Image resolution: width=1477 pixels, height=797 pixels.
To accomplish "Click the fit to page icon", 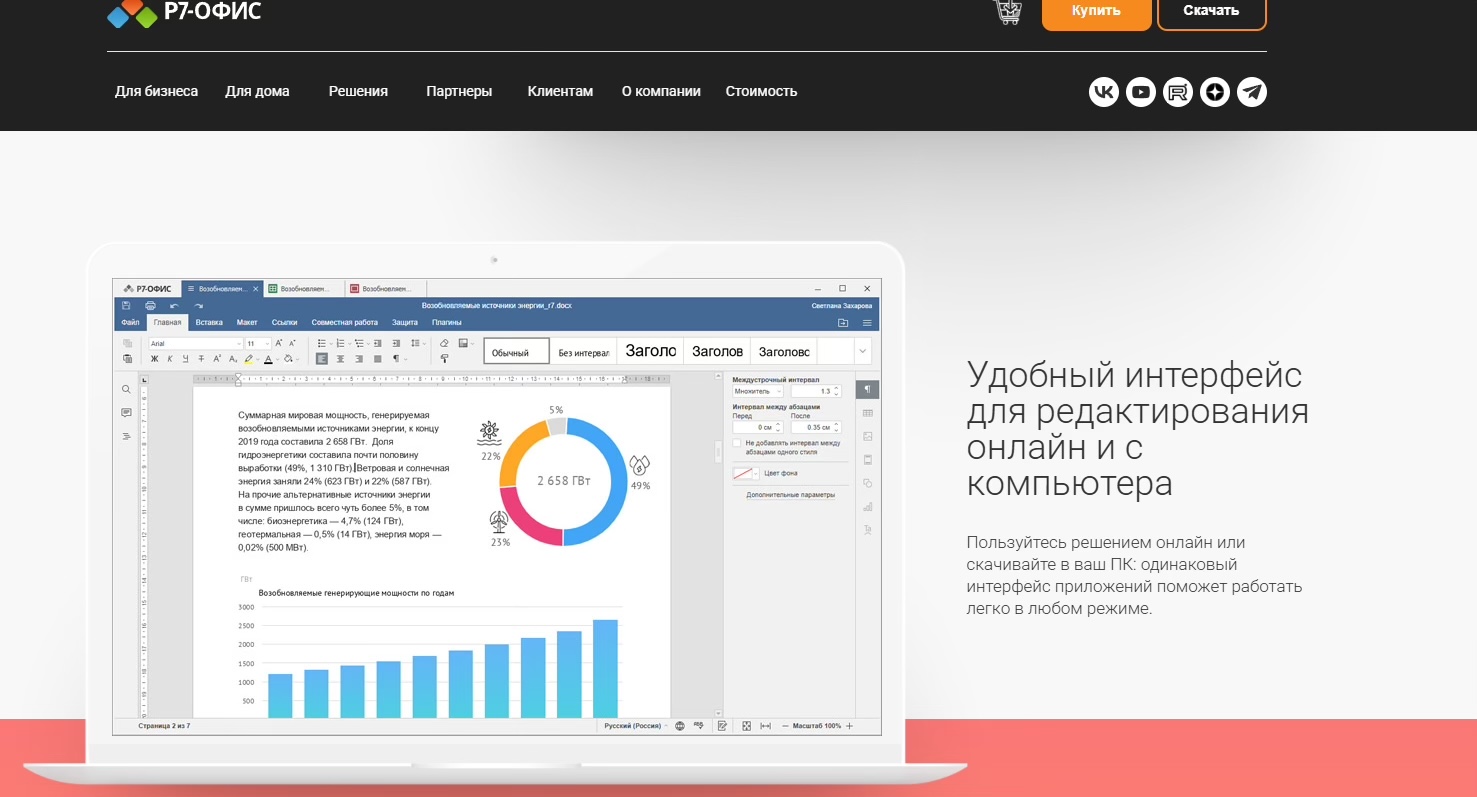I will [746, 726].
